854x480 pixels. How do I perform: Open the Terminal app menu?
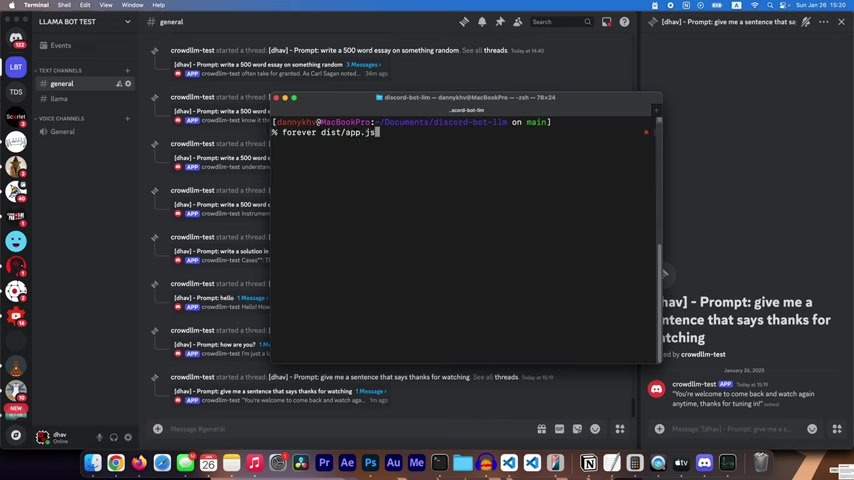pos(36,5)
